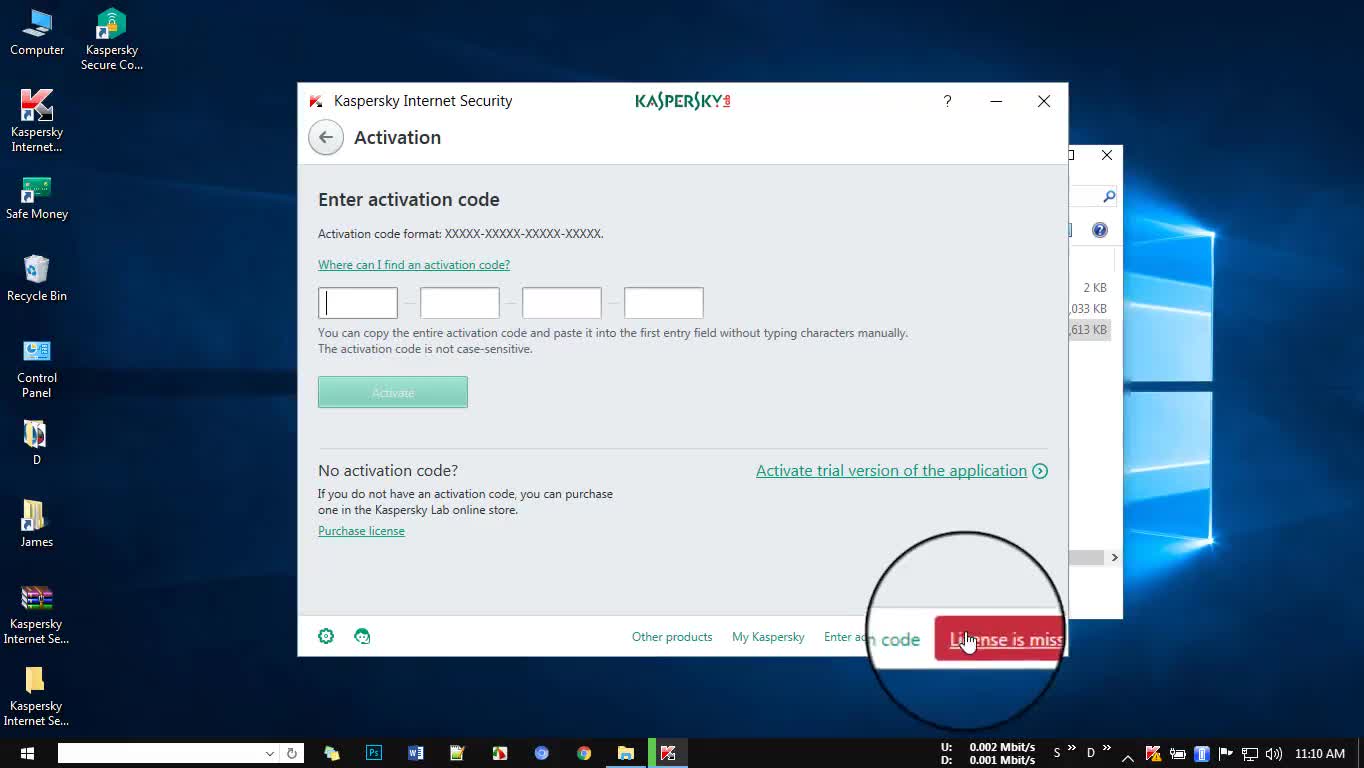The width and height of the screenshot is (1364, 768).
Task: Open the James folder on desktop
Action: pyautogui.click(x=36, y=523)
